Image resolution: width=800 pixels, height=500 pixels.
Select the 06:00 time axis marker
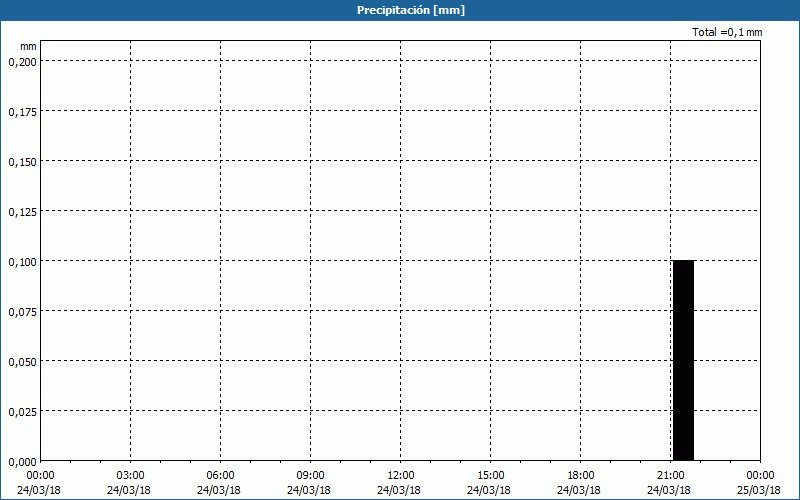pyautogui.click(x=220, y=475)
